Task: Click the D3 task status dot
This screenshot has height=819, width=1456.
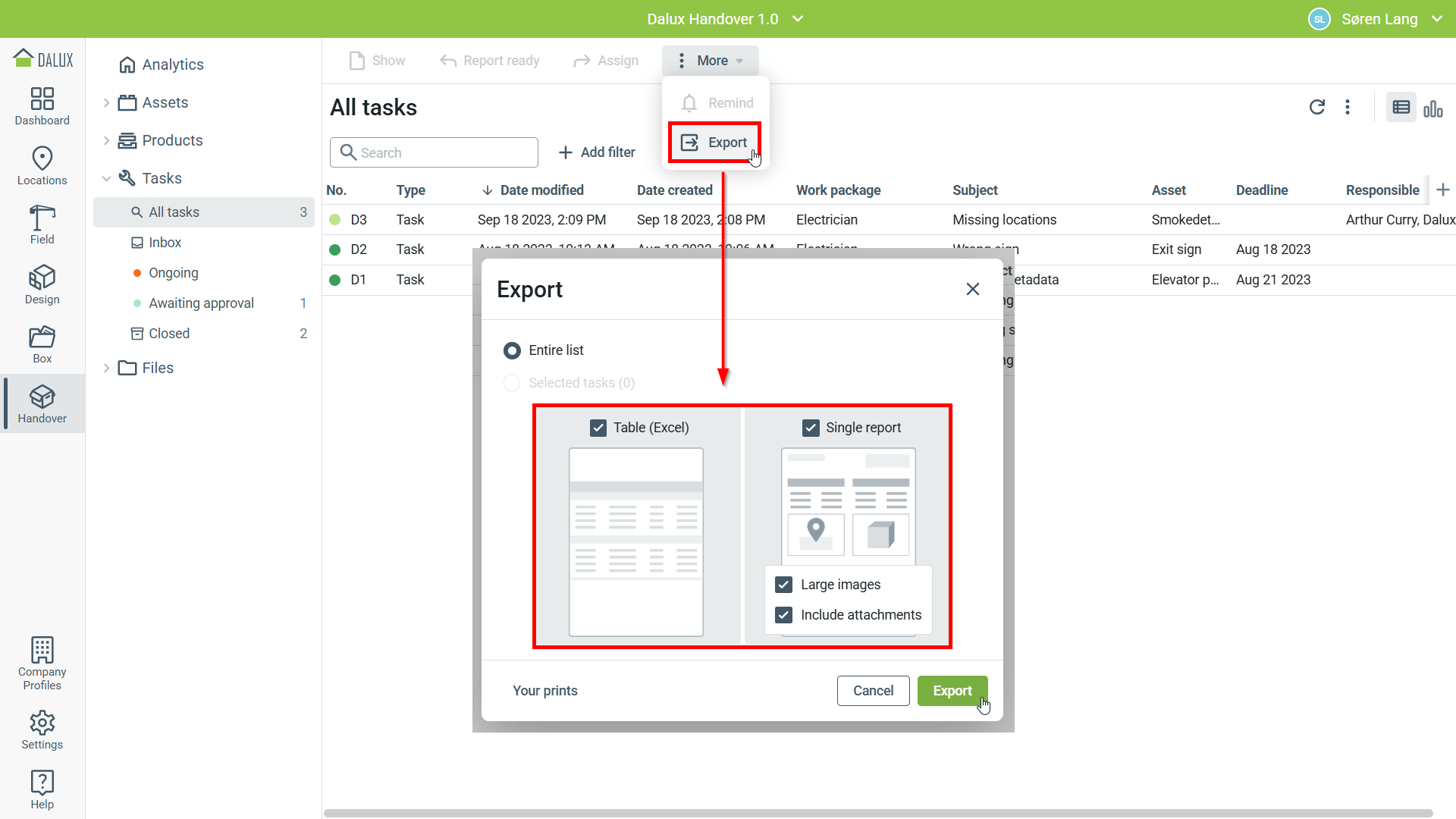Action: pos(335,220)
